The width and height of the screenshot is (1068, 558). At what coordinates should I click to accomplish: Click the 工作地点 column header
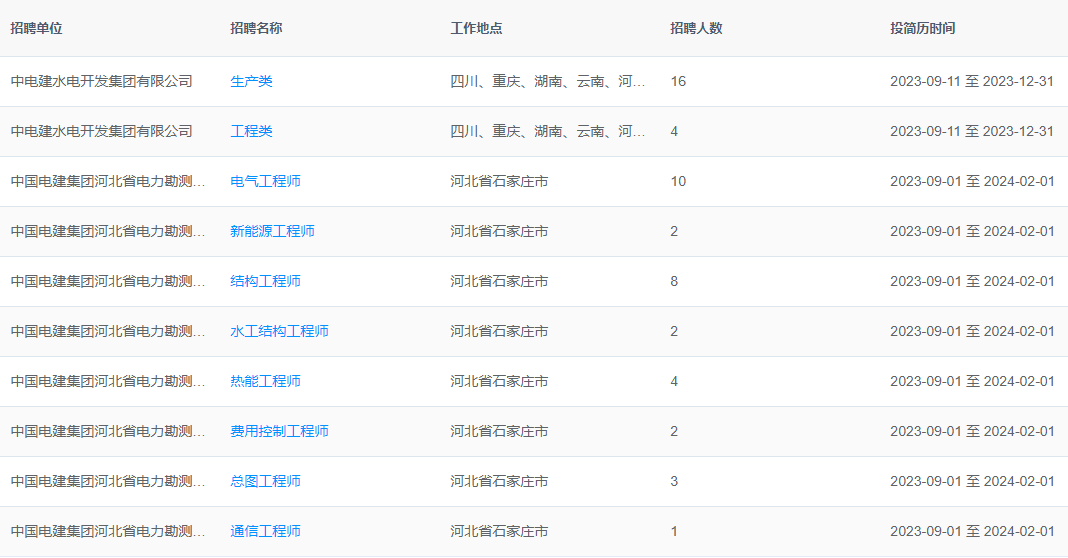[x=477, y=28]
